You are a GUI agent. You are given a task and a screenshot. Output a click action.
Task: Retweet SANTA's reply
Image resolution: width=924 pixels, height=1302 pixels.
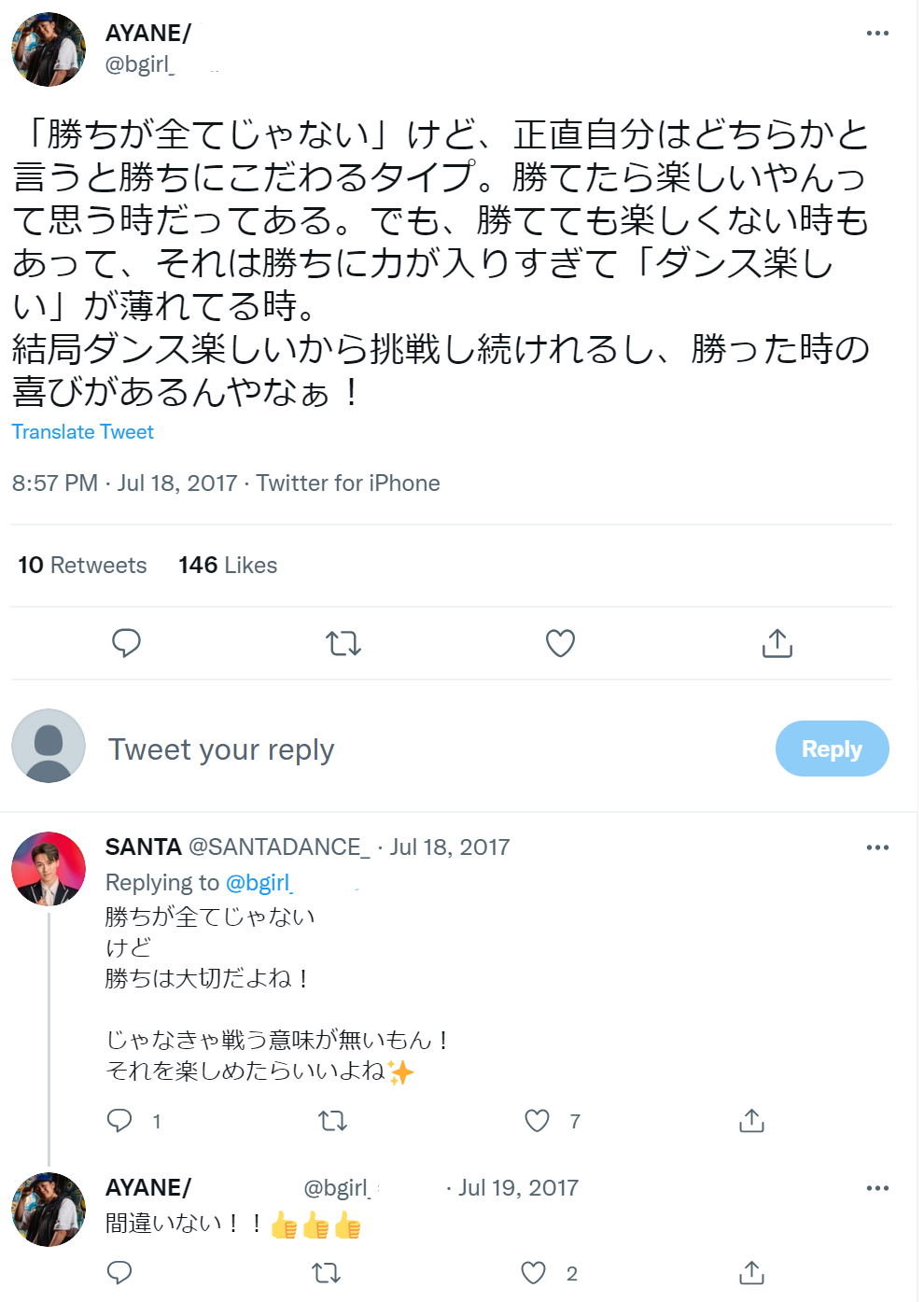pyautogui.click(x=333, y=1120)
